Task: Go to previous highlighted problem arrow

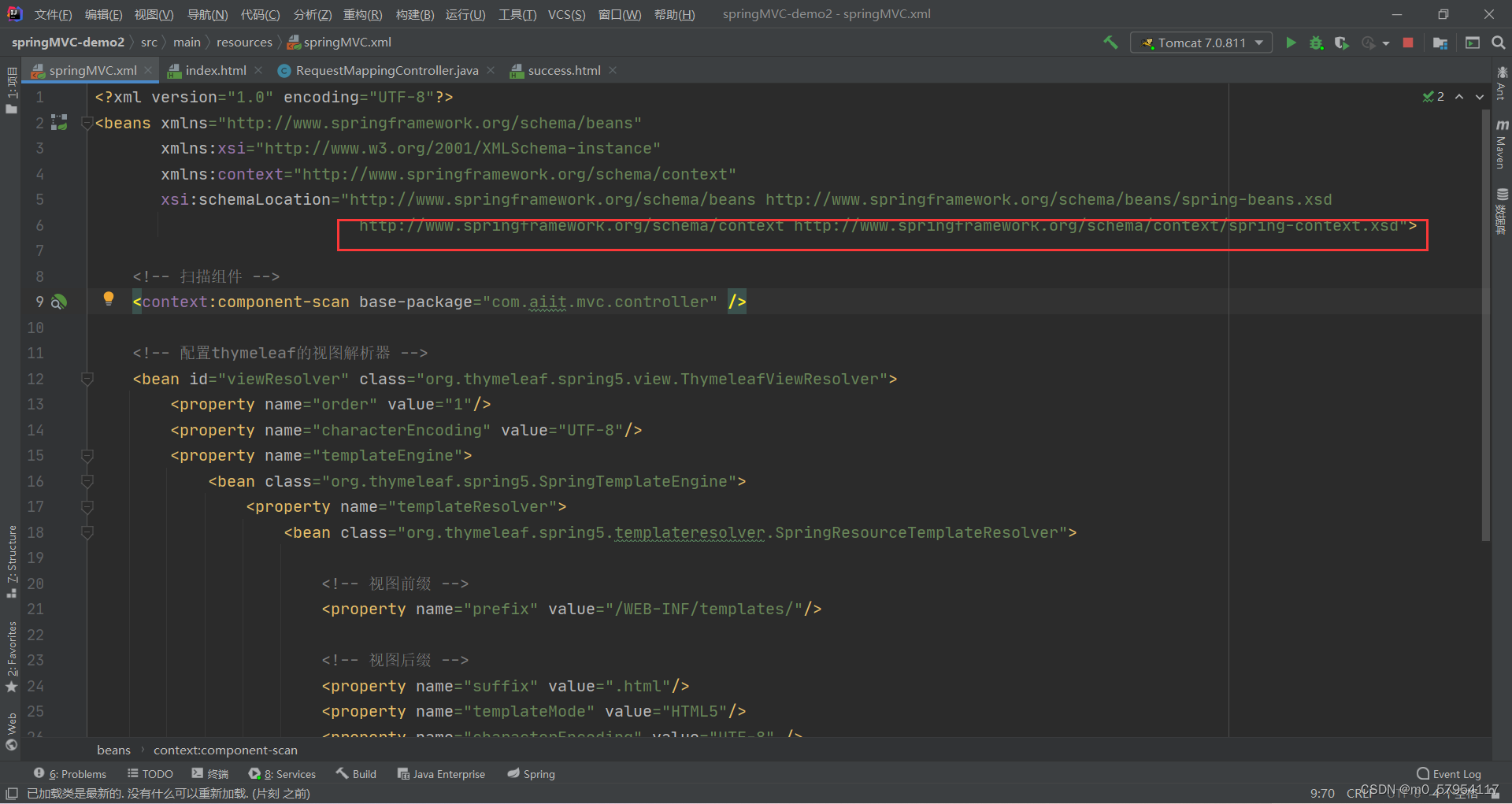Action: (x=1459, y=96)
